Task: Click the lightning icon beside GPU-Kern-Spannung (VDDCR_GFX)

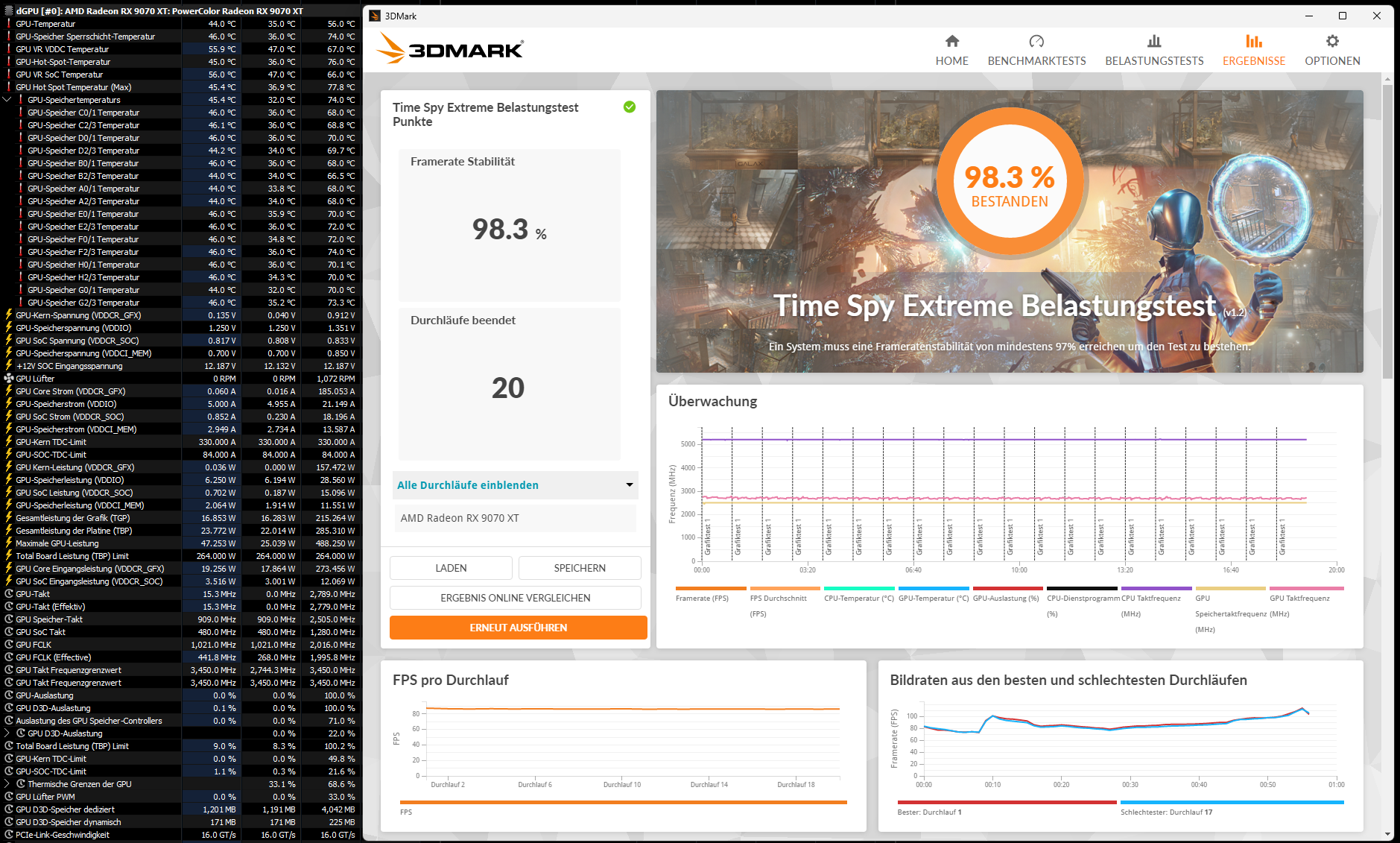Action: pyautogui.click(x=9, y=315)
